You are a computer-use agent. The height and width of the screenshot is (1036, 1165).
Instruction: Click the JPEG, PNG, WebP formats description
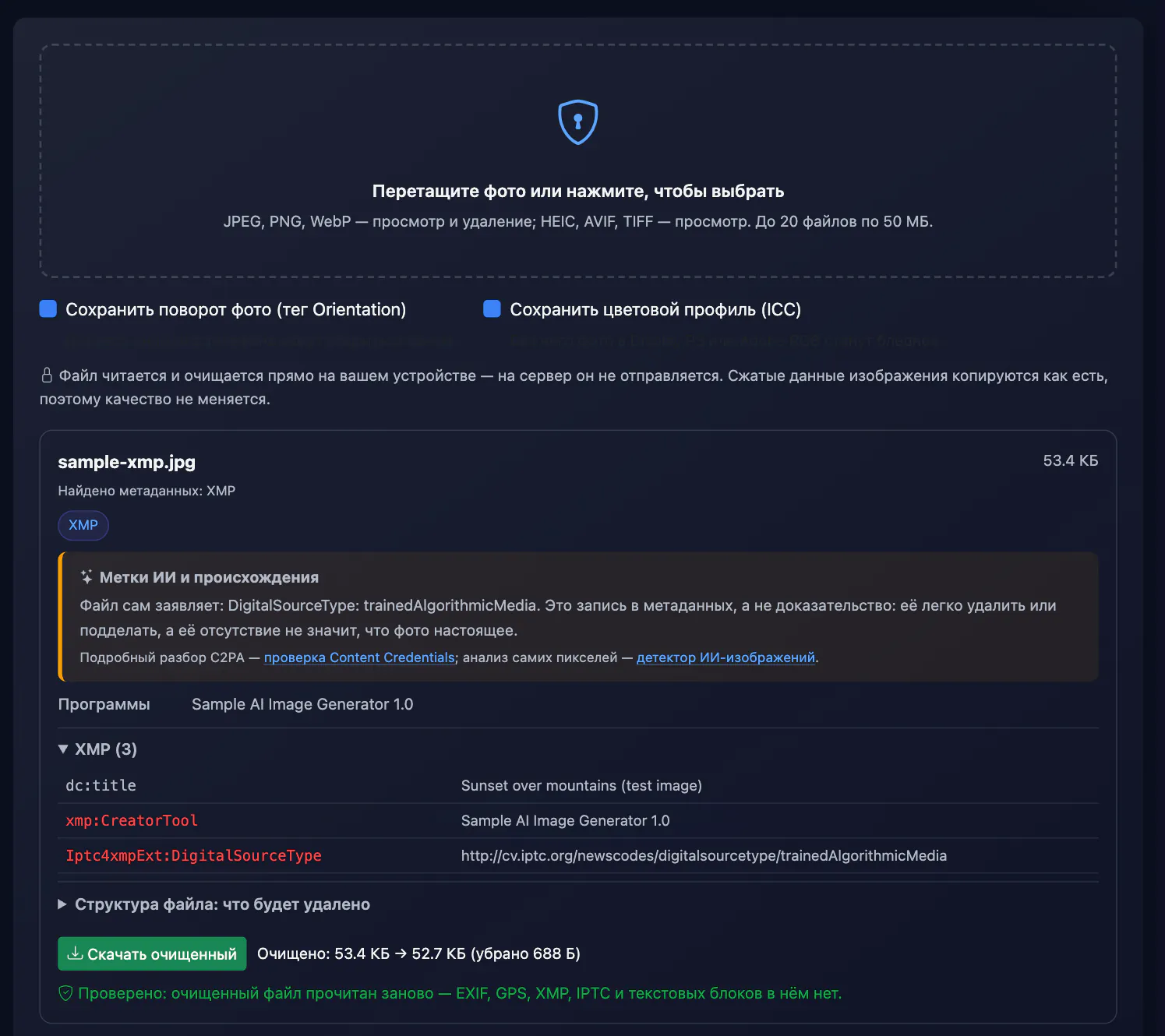577,221
